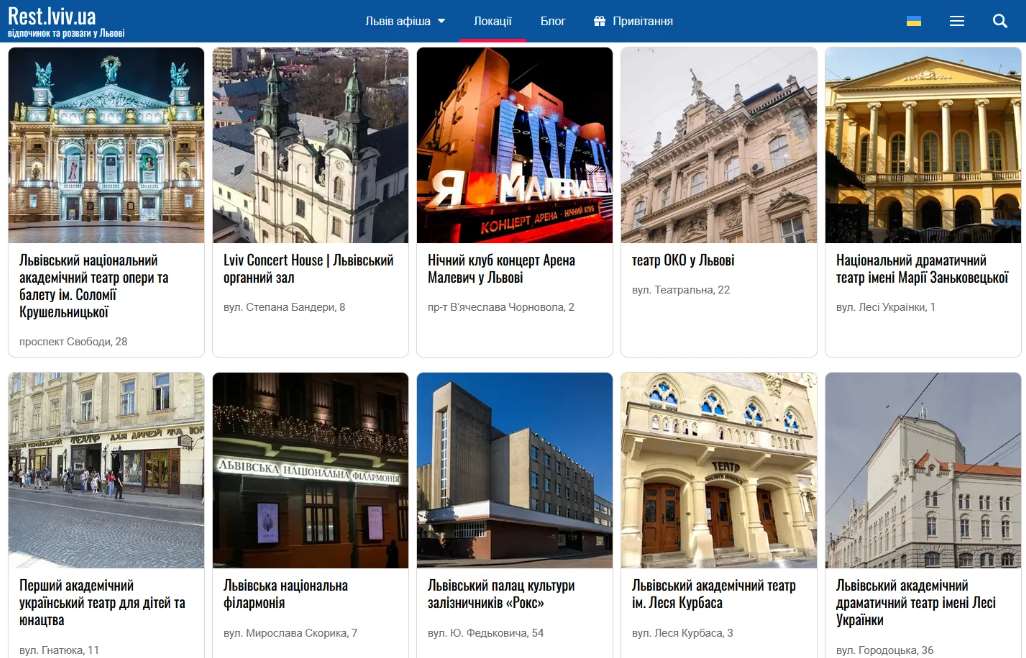
Task: Open the Палац культури залізничників «Рокс» photo
Action: 514,470
